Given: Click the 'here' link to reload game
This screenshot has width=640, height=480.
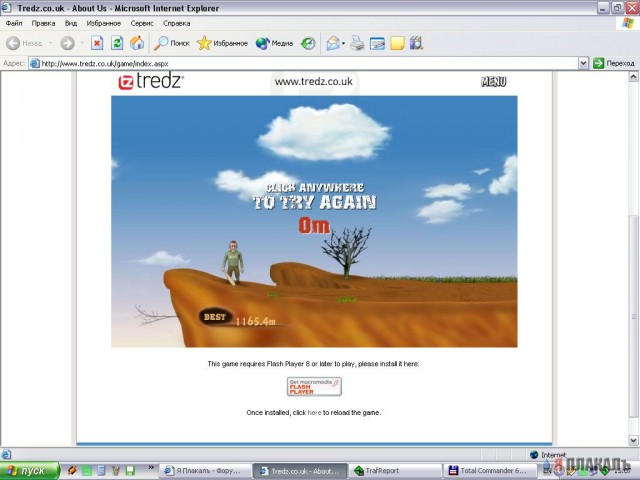Looking at the screenshot, I should click(x=314, y=413).
